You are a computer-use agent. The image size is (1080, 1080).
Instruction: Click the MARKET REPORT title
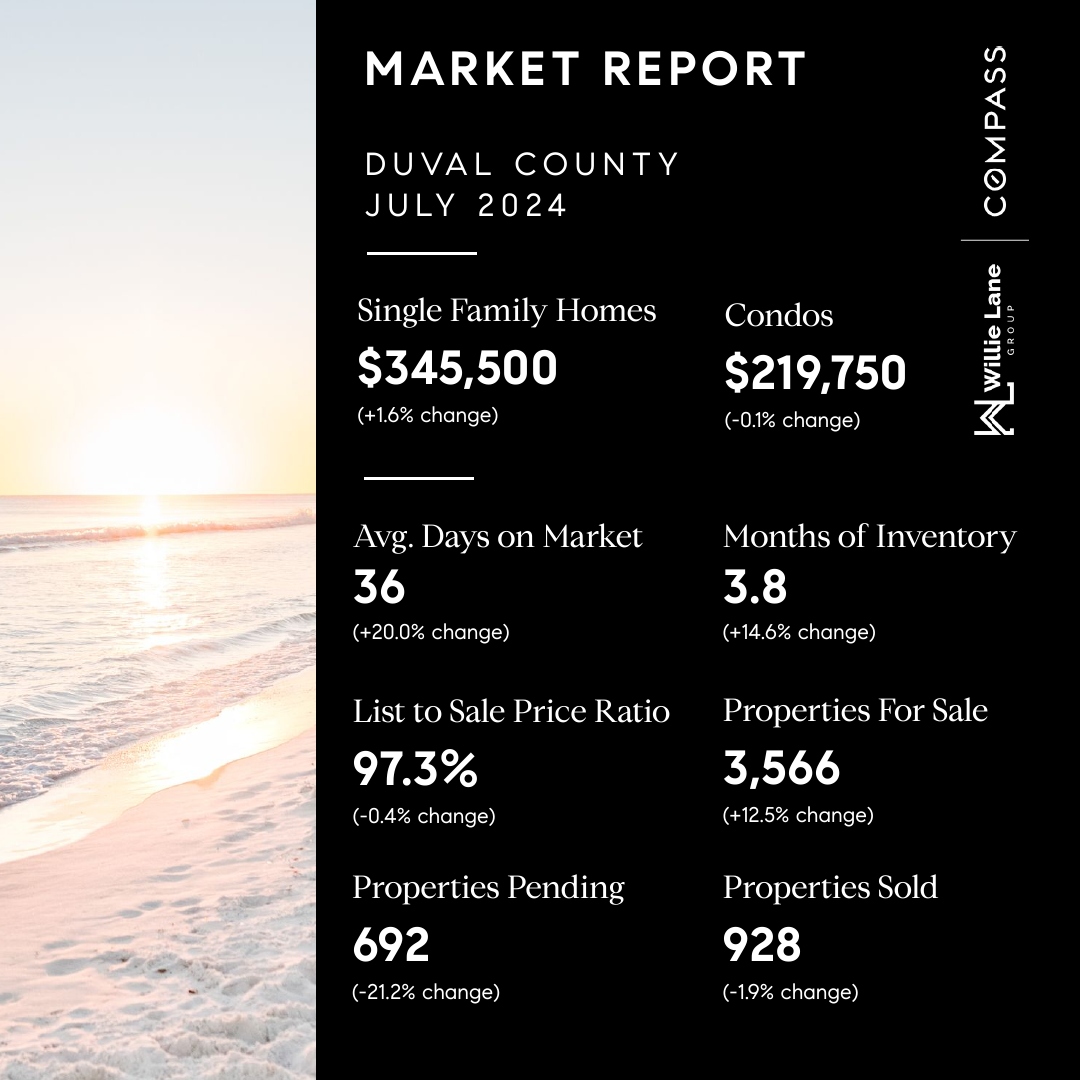pos(586,69)
